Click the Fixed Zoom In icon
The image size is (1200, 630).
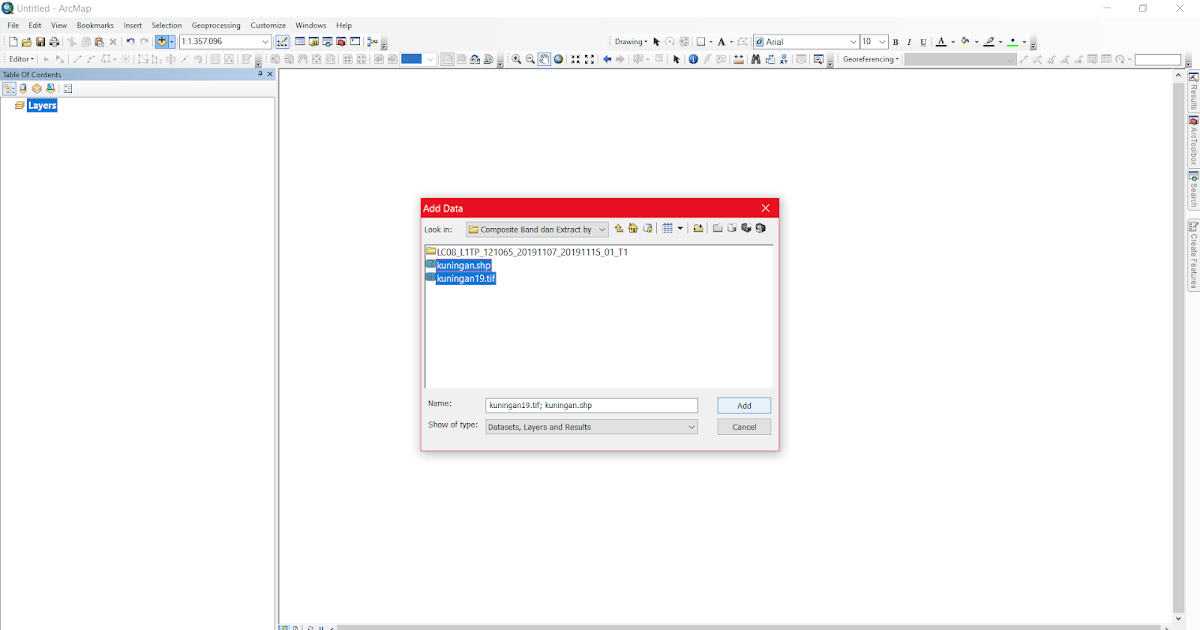pyautogui.click(x=576, y=59)
